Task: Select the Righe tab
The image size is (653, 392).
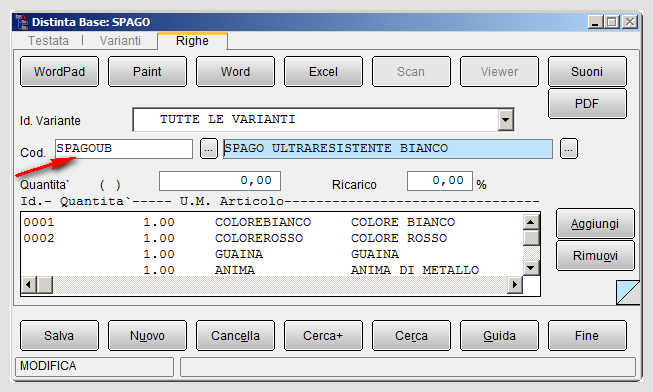Action: click(192, 41)
